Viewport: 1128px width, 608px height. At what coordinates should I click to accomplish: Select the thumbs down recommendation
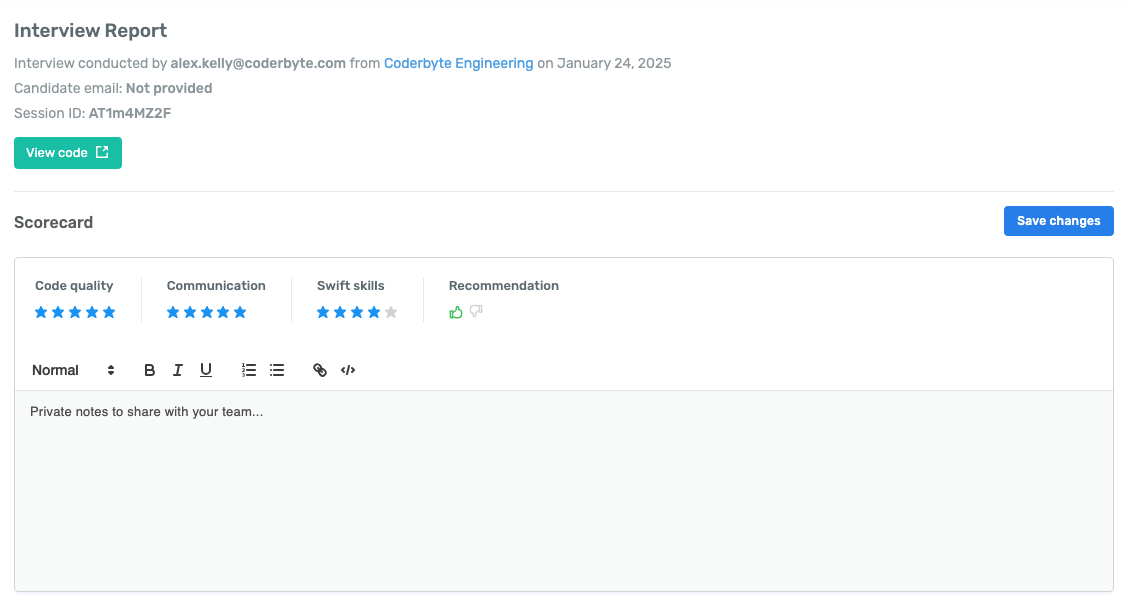[476, 312]
